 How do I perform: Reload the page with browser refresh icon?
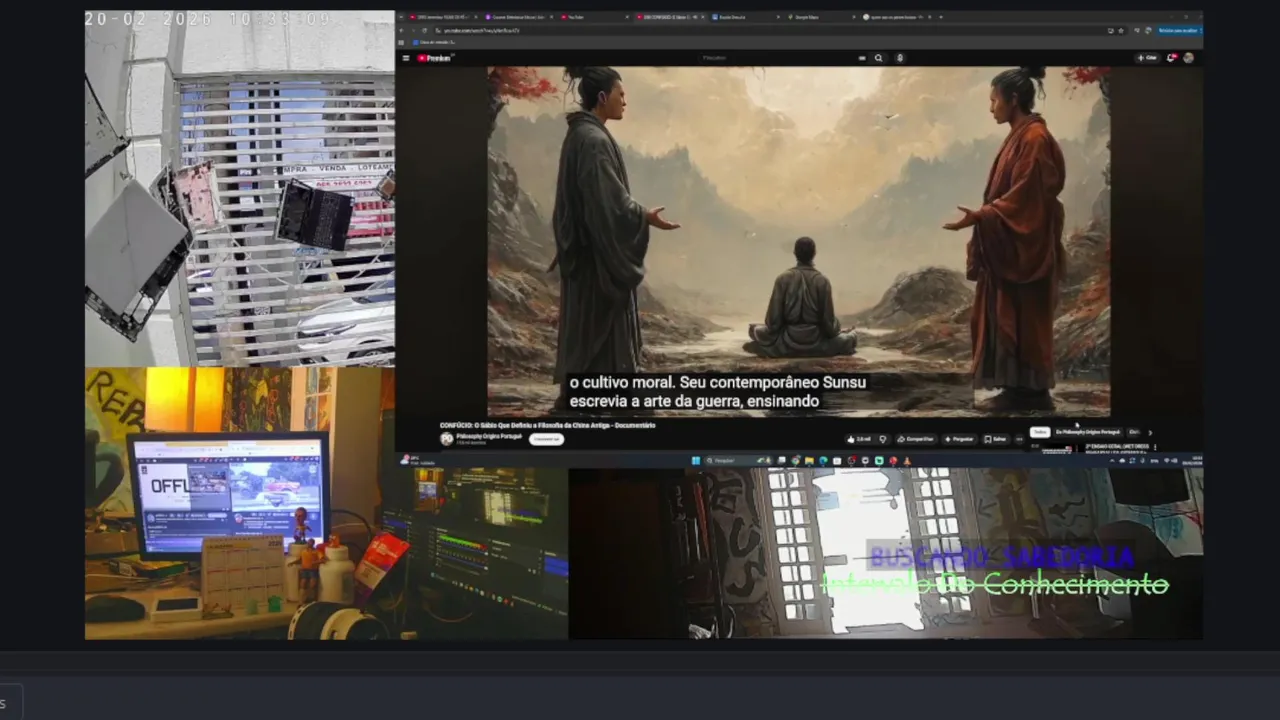coord(424,30)
